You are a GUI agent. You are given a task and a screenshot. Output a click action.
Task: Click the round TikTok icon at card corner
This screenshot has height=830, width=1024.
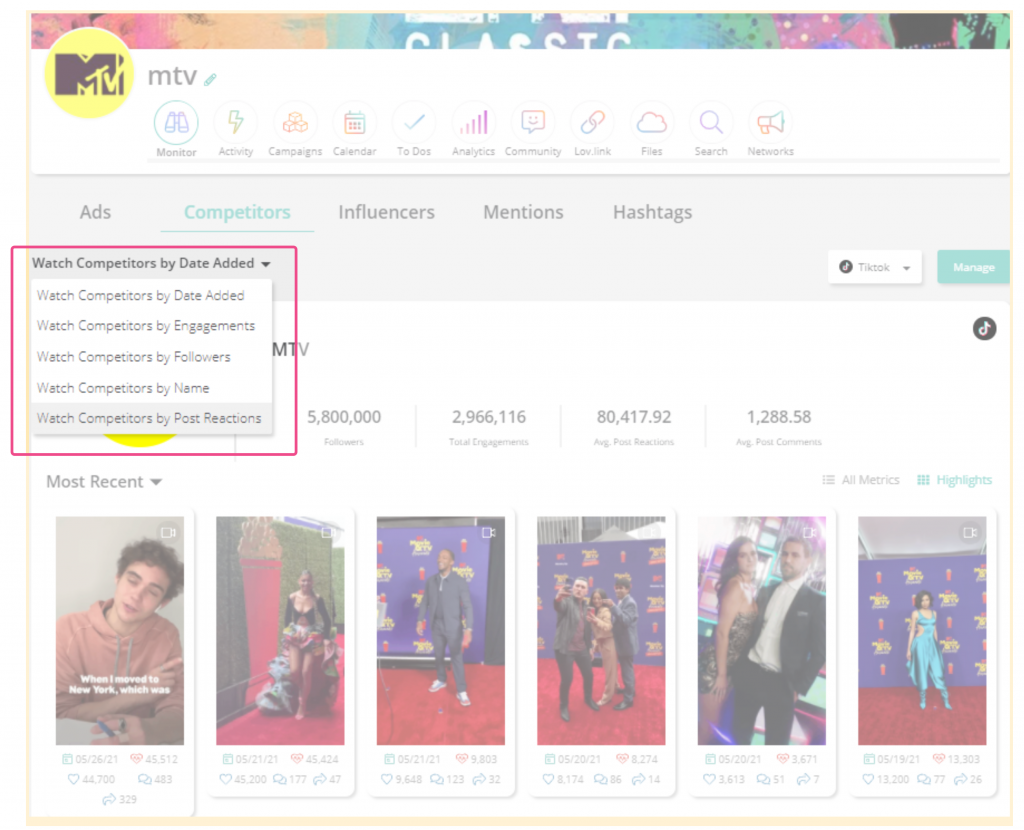(984, 328)
